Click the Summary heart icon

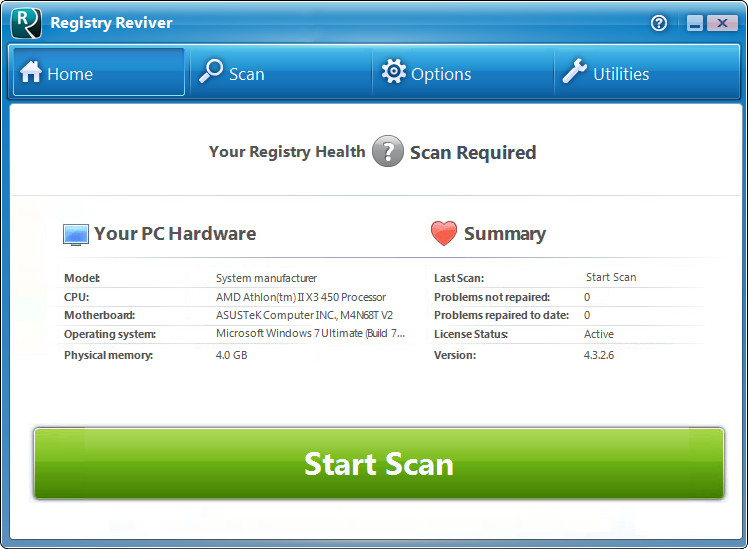point(444,233)
